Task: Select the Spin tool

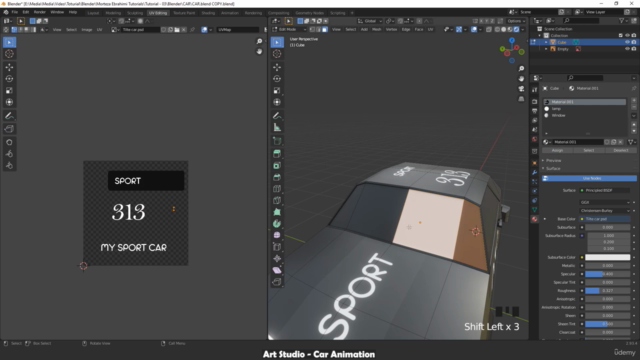Action: pyautogui.click(x=277, y=224)
